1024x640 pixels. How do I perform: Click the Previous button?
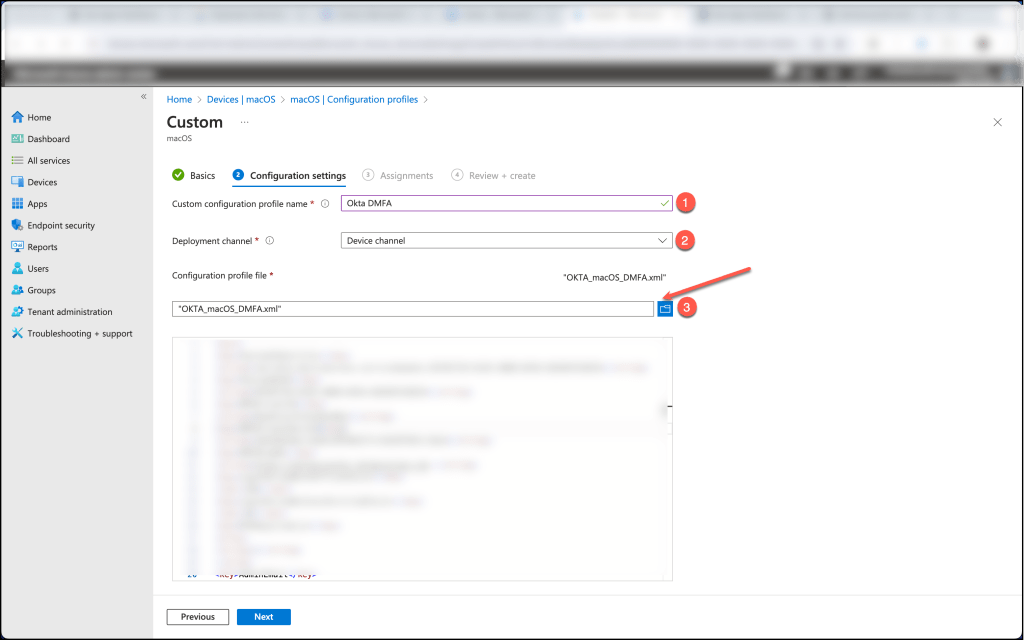197,617
